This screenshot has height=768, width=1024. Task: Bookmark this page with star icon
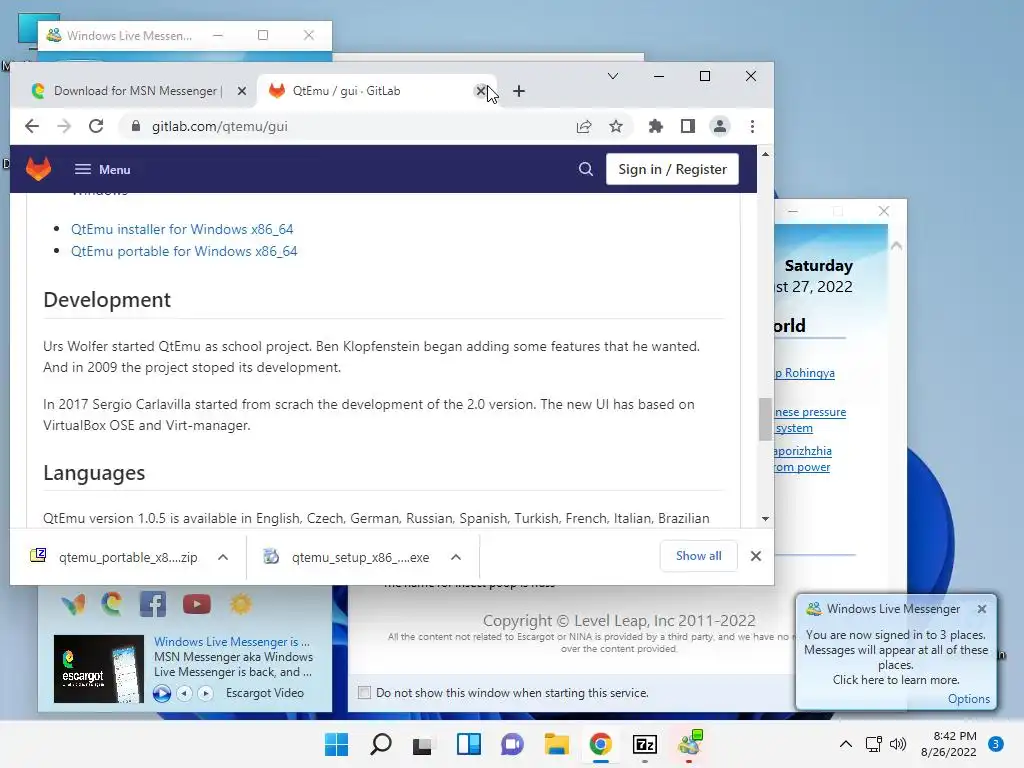(616, 126)
